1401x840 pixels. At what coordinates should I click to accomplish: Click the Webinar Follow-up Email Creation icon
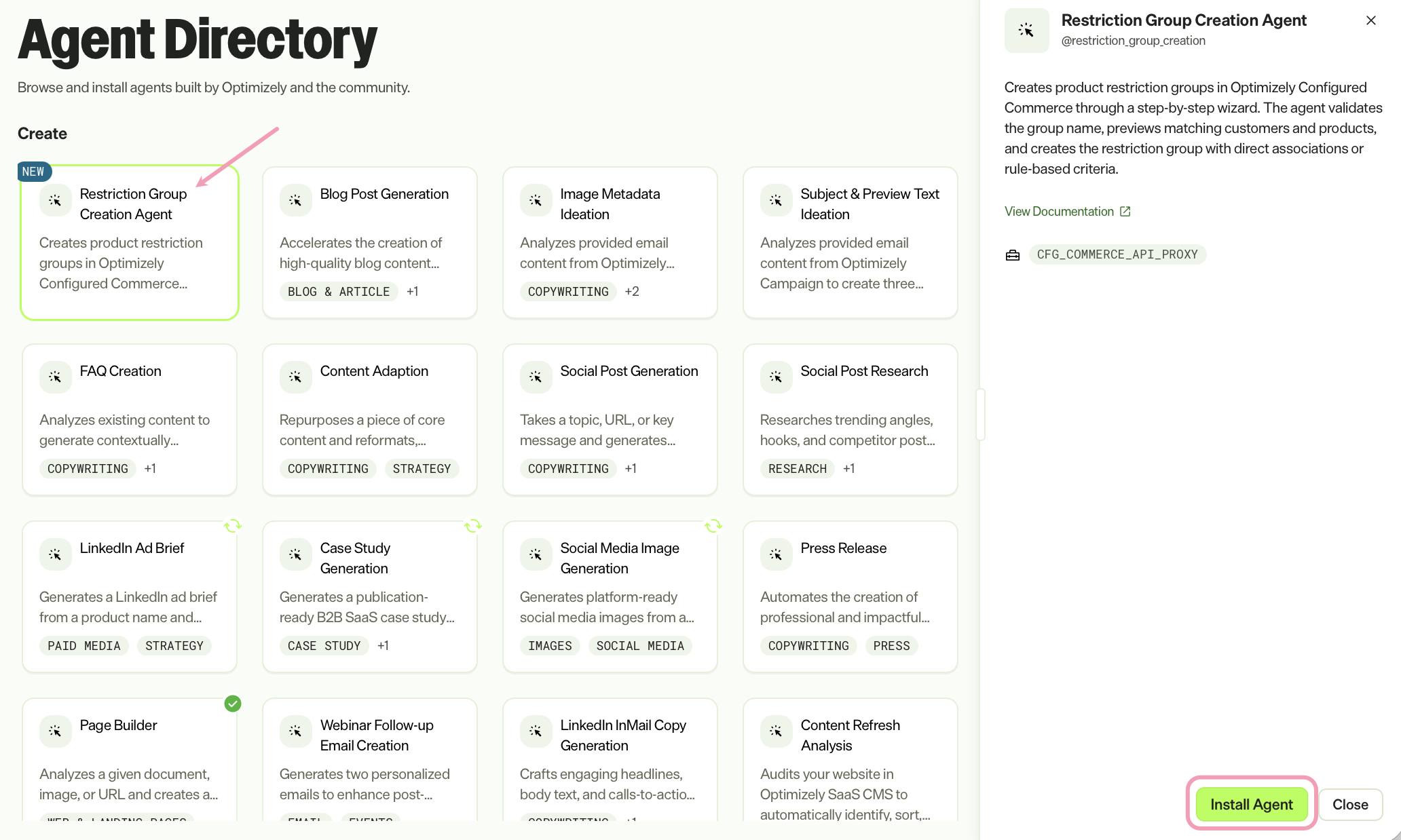(296, 731)
